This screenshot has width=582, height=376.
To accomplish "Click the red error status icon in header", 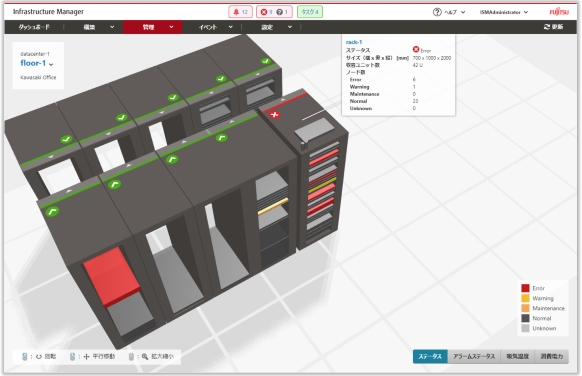I will click(264, 12).
